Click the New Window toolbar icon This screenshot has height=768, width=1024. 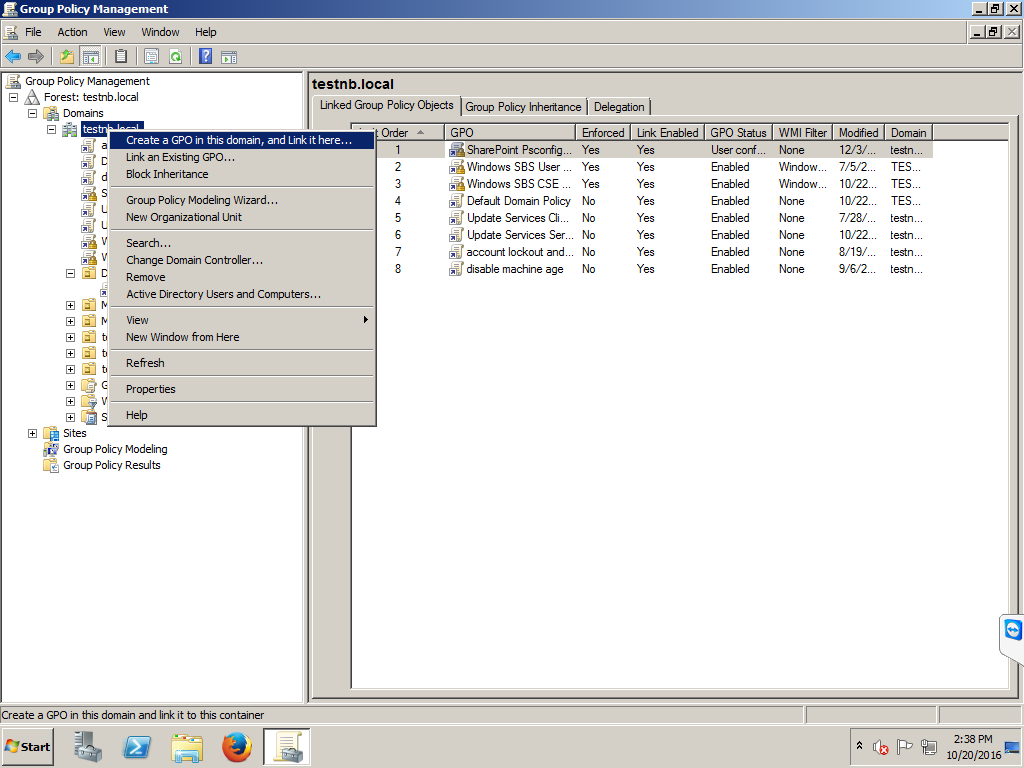(x=153, y=57)
